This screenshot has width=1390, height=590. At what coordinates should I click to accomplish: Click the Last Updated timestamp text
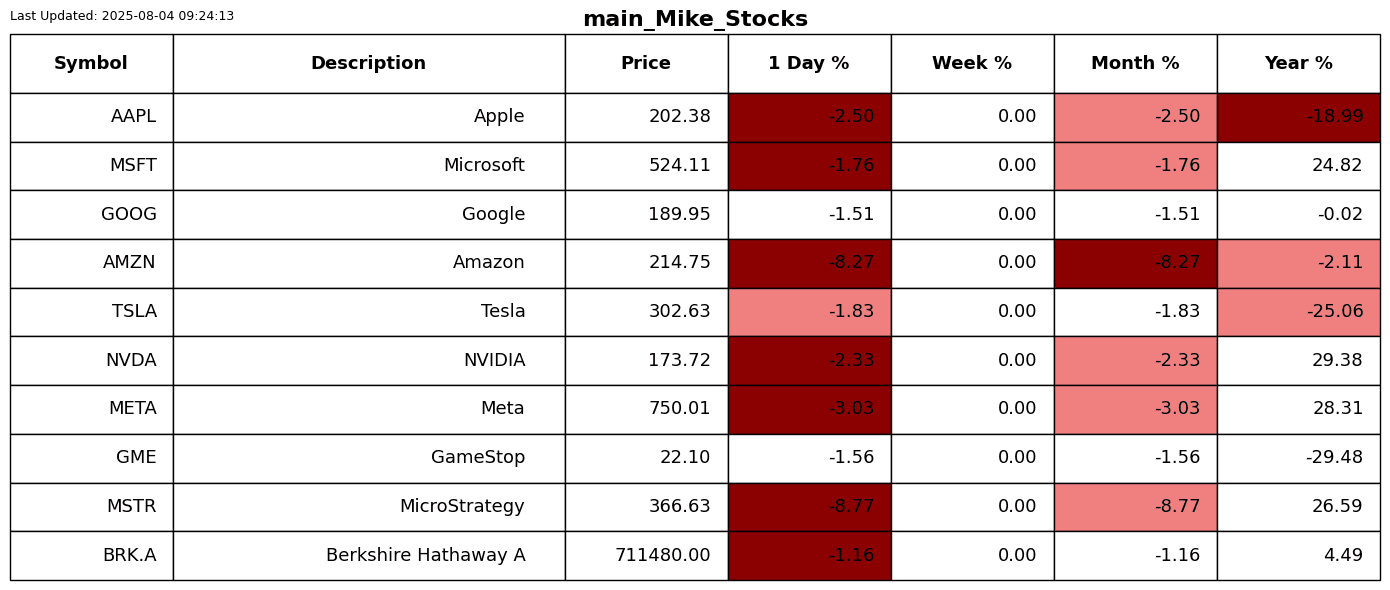pyautogui.click(x=122, y=16)
